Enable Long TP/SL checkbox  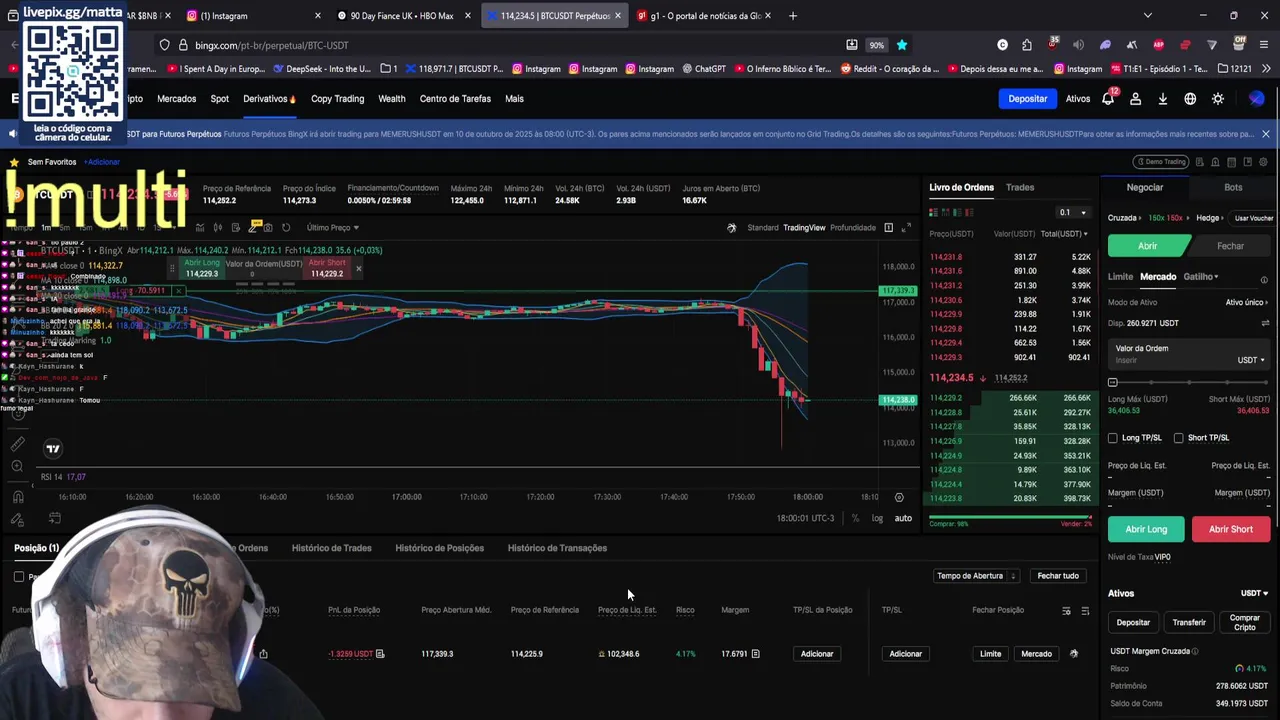pyautogui.click(x=1113, y=438)
